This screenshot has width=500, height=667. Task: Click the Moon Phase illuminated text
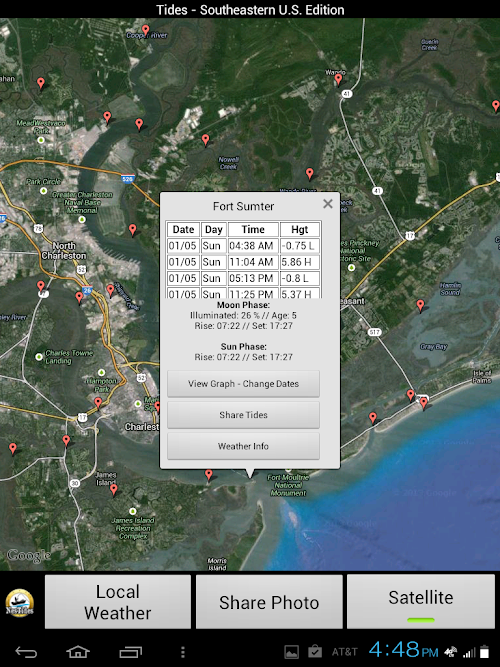point(243,316)
